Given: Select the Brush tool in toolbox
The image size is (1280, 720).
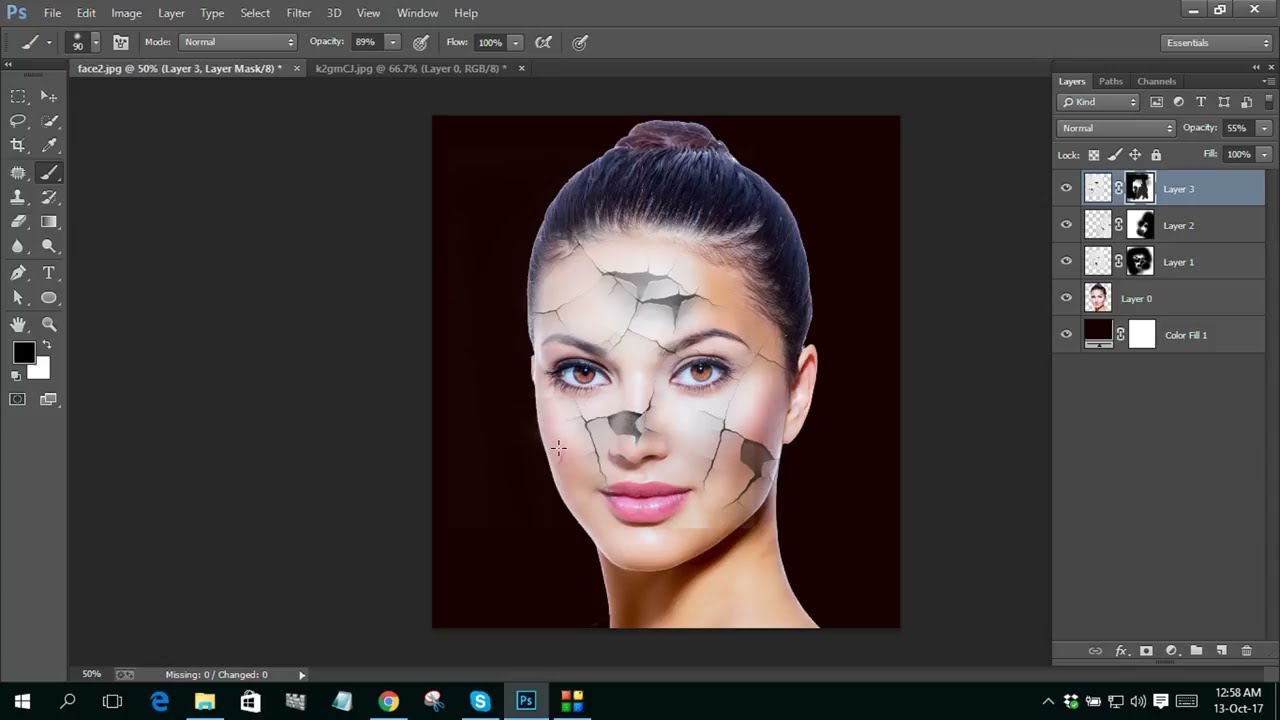Looking at the screenshot, I should point(49,173).
